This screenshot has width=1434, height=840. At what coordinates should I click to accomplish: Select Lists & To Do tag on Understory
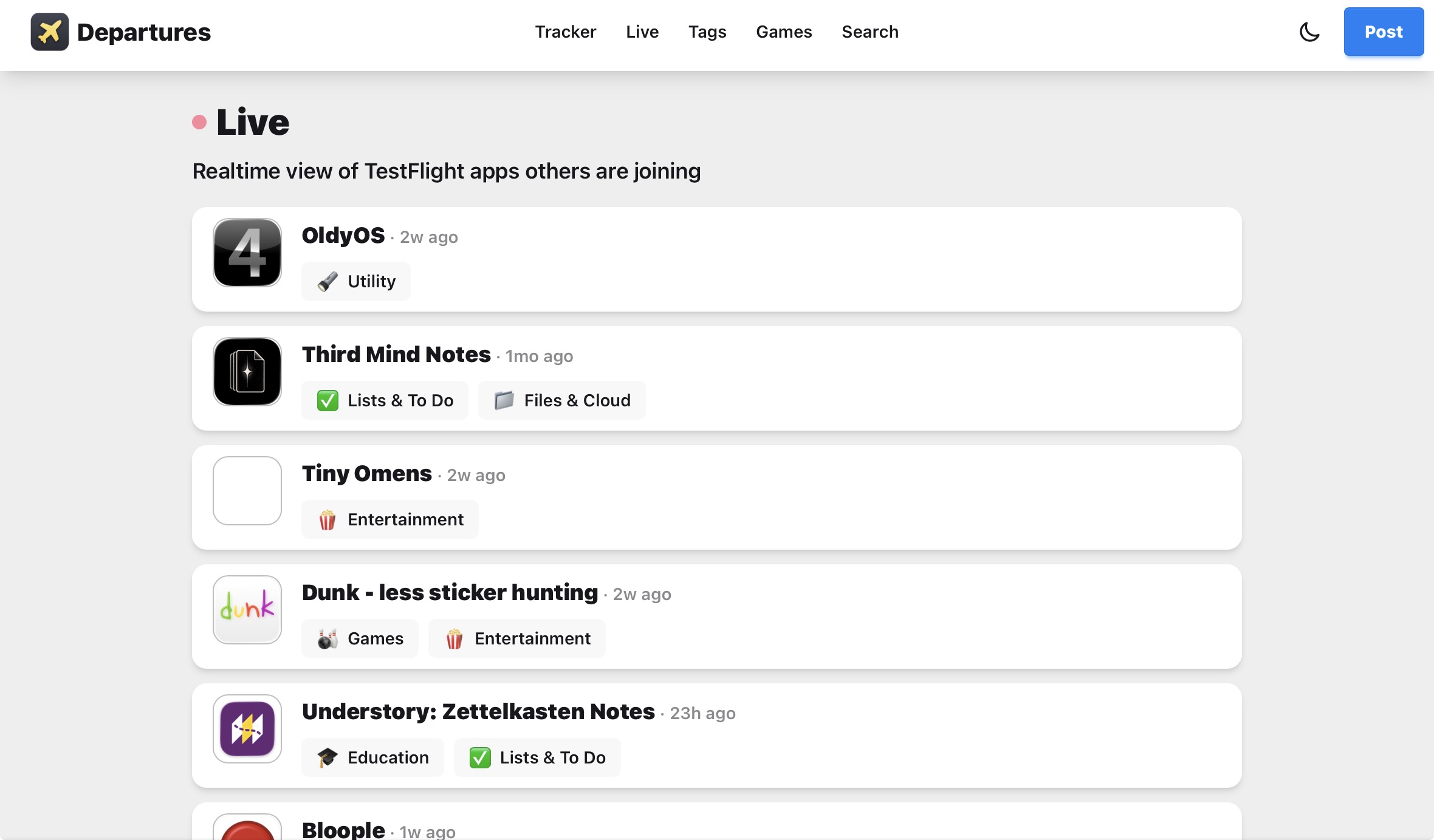[x=538, y=757]
